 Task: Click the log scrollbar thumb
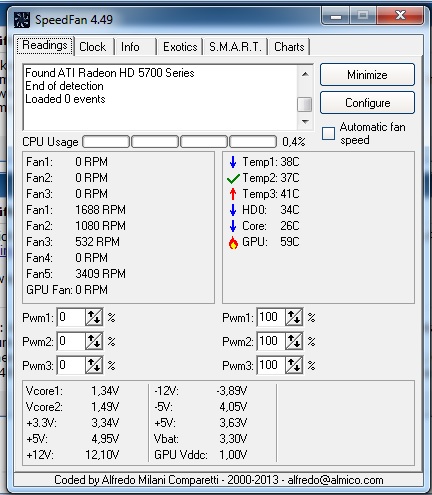tap(305, 104)
